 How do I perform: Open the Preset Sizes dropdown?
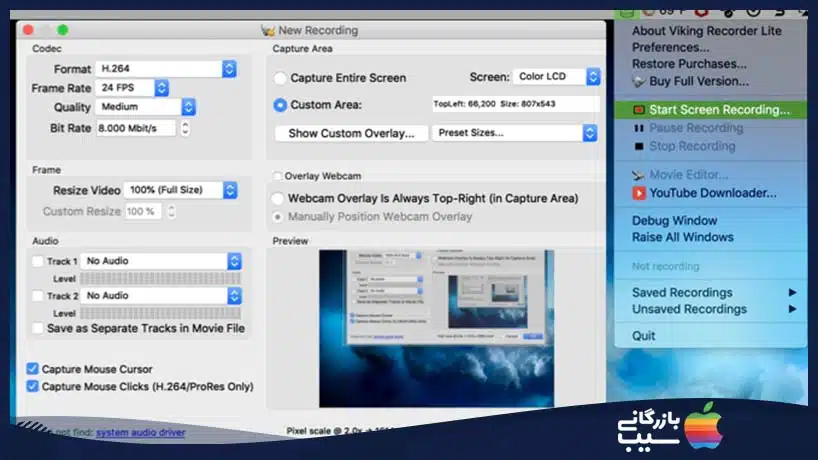515,133
